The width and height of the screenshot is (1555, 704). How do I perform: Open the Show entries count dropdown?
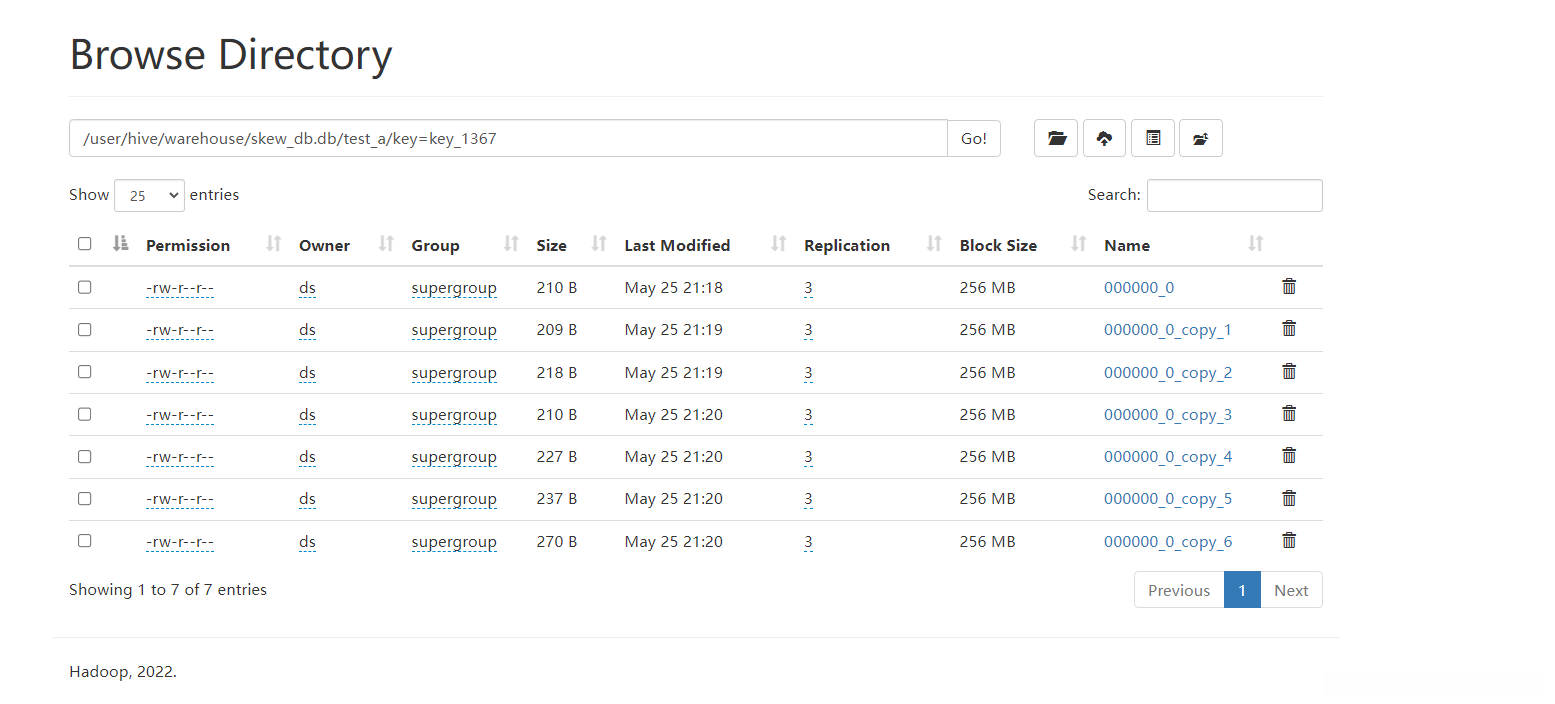click(150, 196)
